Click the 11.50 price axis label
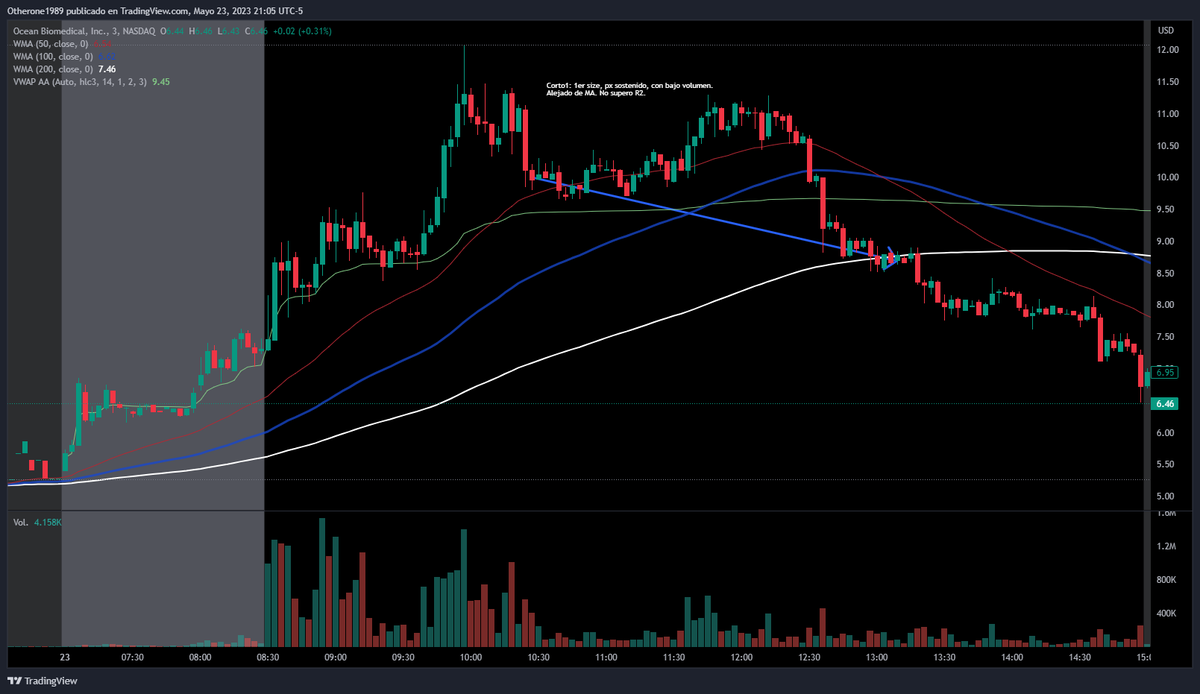This screenshot has height=694, width=1200. click(1165, 82)
